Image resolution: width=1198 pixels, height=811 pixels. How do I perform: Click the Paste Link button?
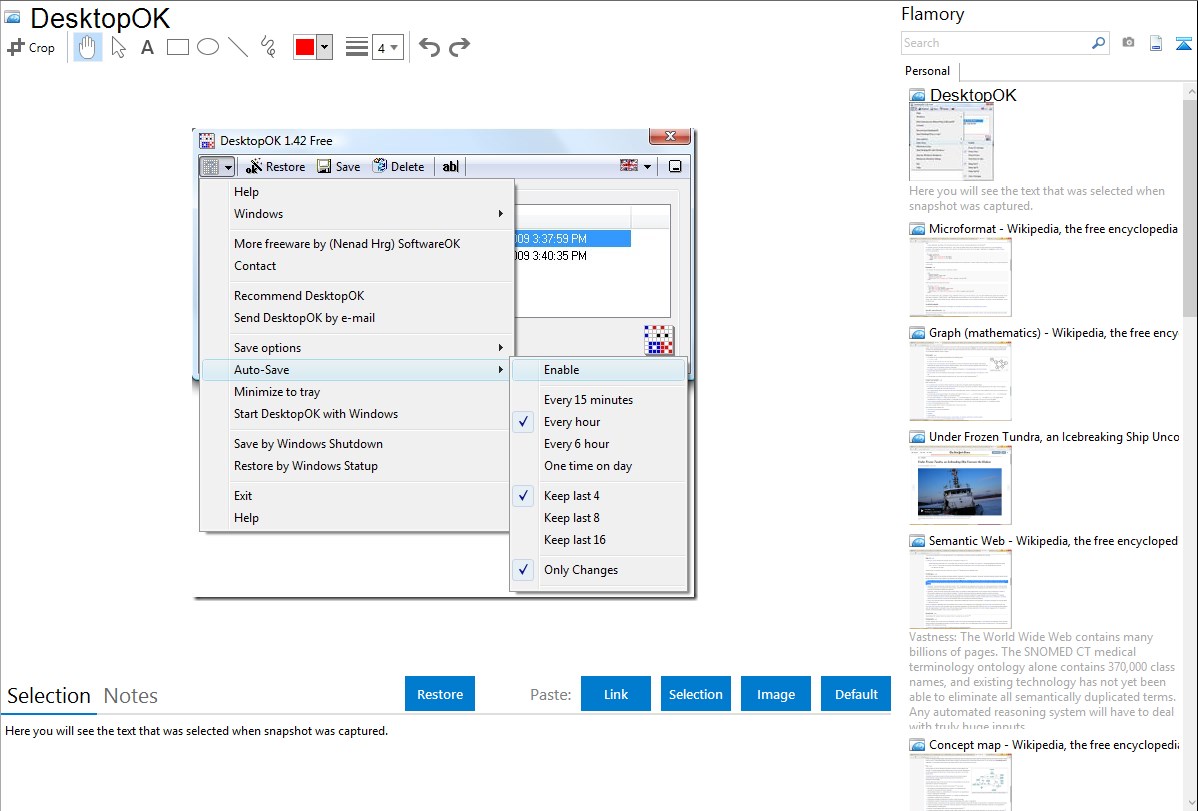click(616, 694)
